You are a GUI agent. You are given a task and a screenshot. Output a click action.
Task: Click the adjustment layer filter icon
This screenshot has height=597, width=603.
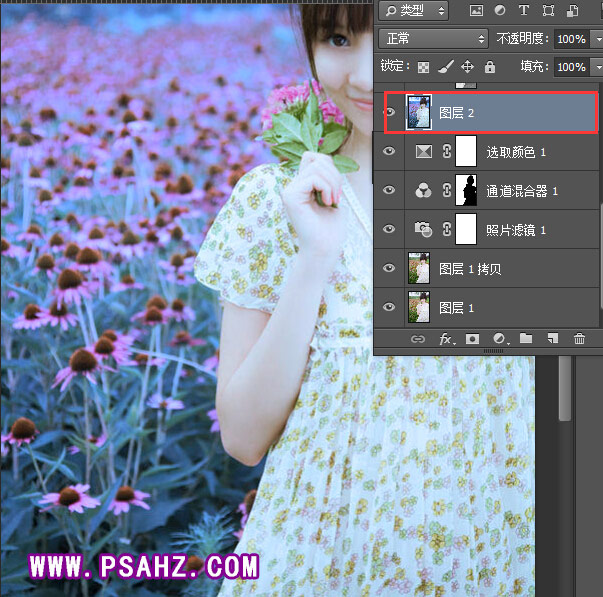500,11
